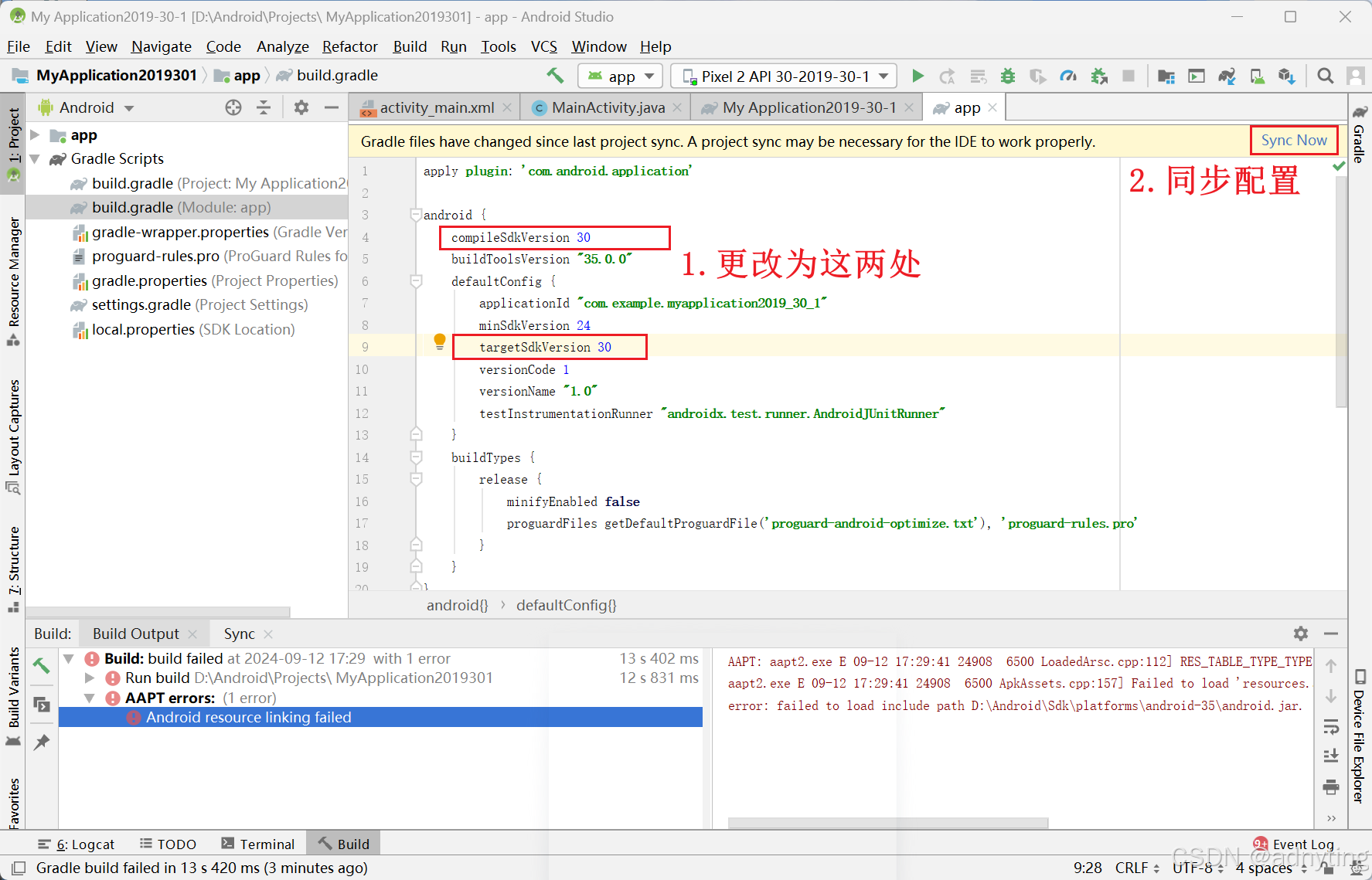Open the Refactor menu
The image size is (1372, 880).
tap(350, 46)
